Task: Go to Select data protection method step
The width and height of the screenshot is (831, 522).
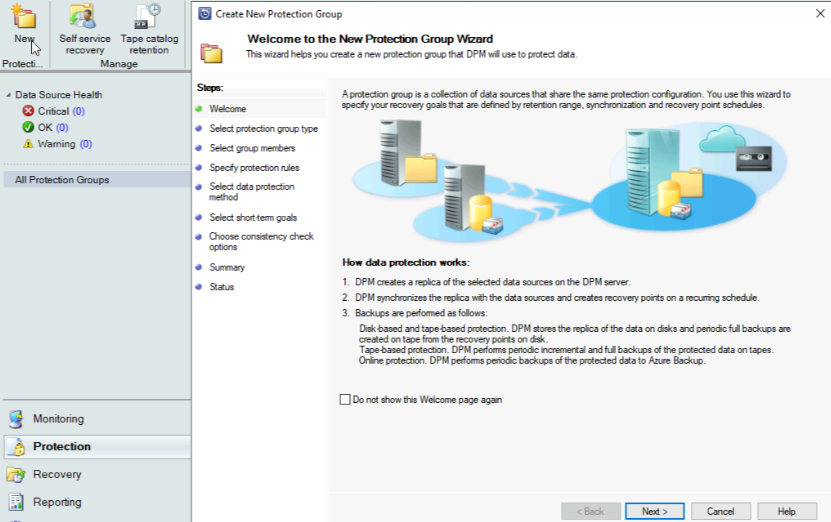Action: [252, 192]
